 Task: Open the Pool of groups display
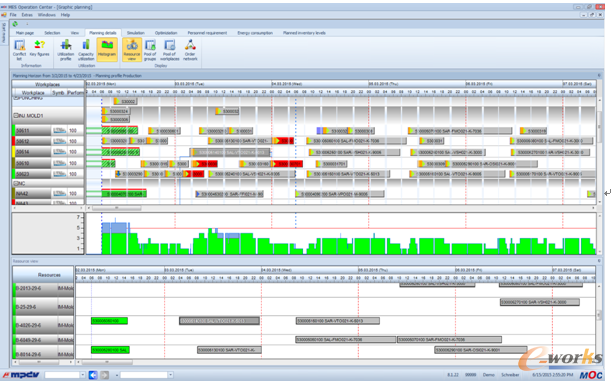150,50
